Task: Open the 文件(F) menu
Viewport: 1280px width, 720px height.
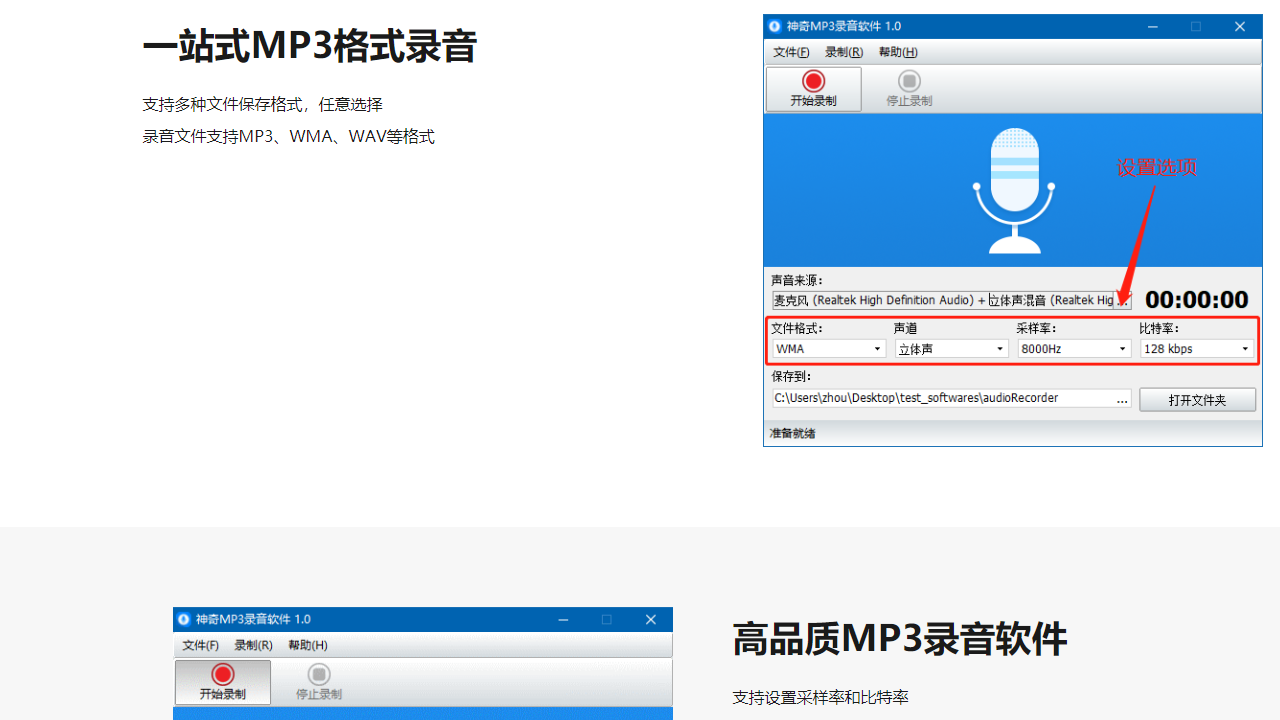Action: click(790, 52)
